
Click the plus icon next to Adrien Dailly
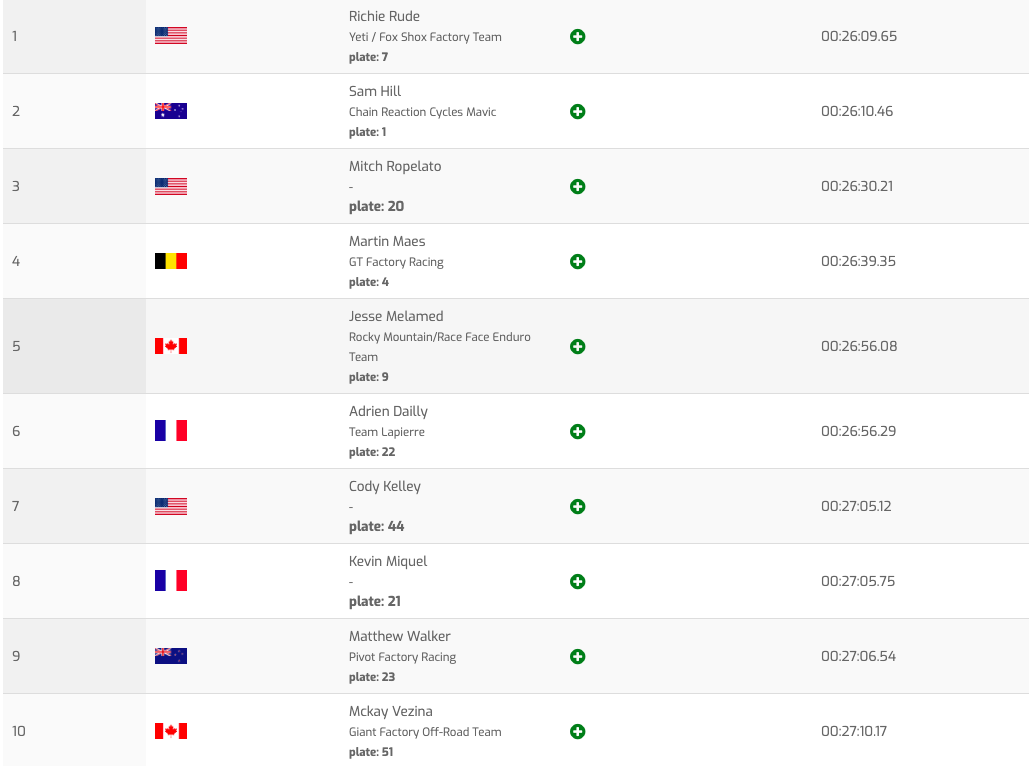(x=577, y=432)
